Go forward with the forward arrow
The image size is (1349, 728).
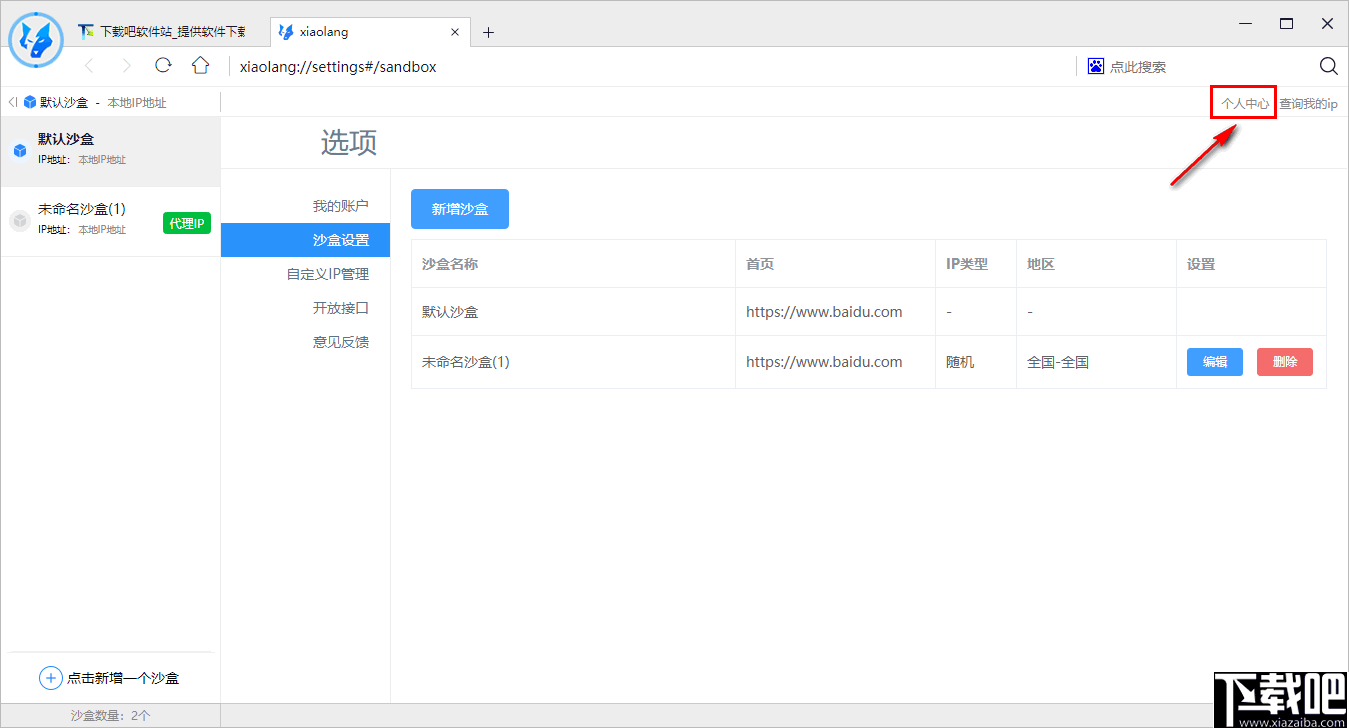pyautogui.click(x=126, y=66)
